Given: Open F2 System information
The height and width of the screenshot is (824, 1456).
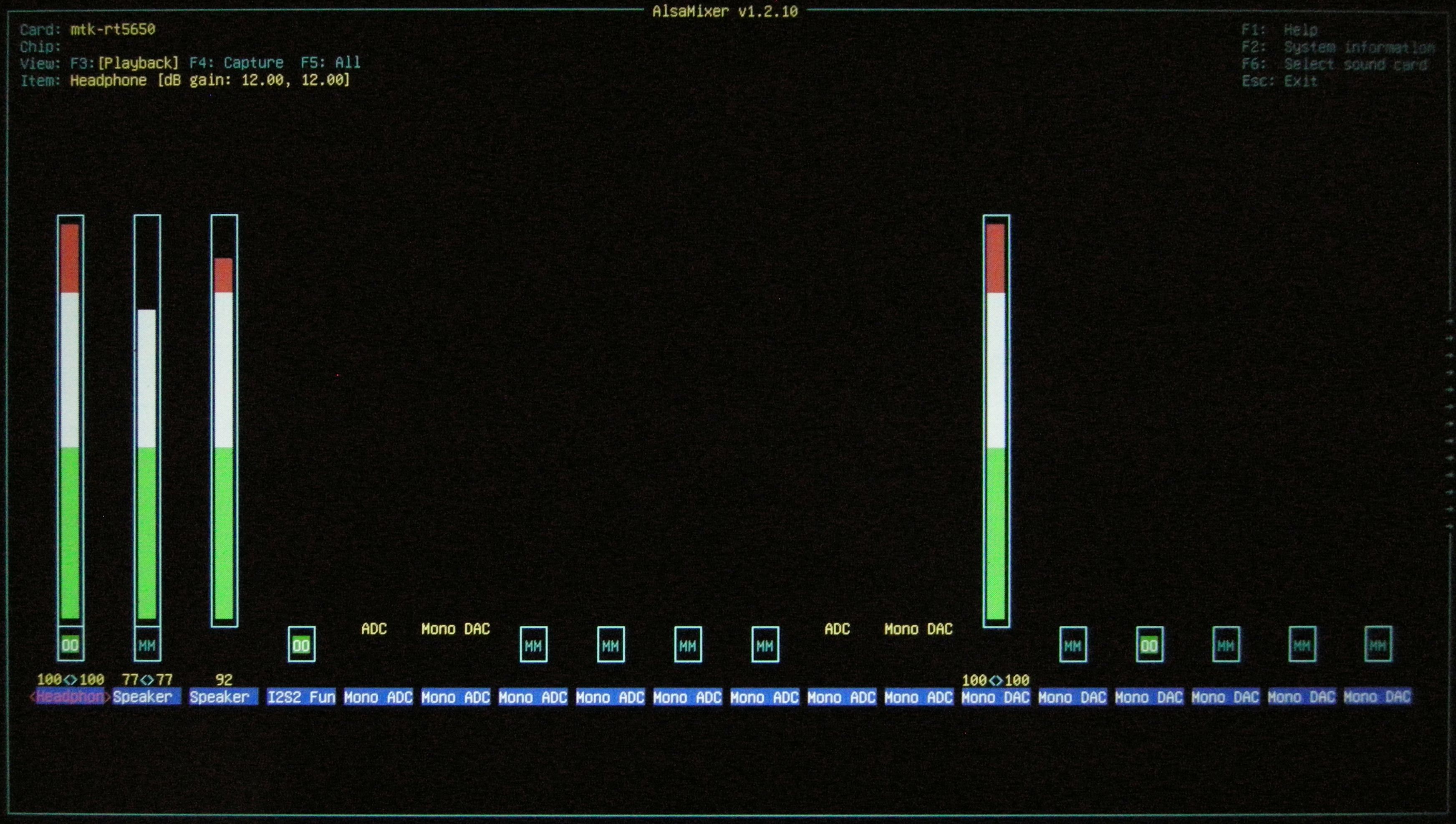Looking at the screenshot, I should click(x=1338, y=47).
